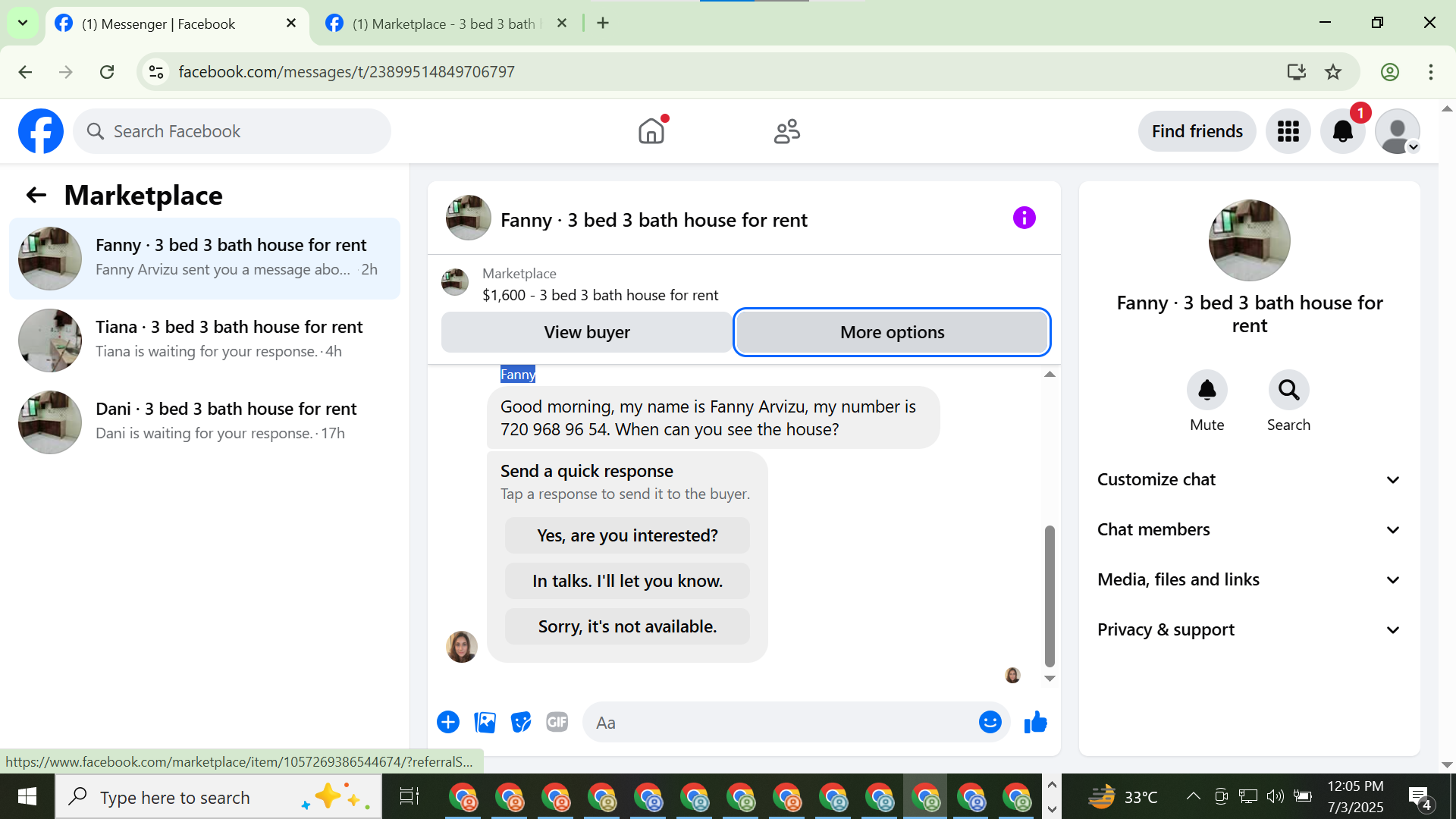The width and height of the screenshot is (1456, 819).
Task: Expand Media, files and links section
Action: click(x=1249, y=579)
